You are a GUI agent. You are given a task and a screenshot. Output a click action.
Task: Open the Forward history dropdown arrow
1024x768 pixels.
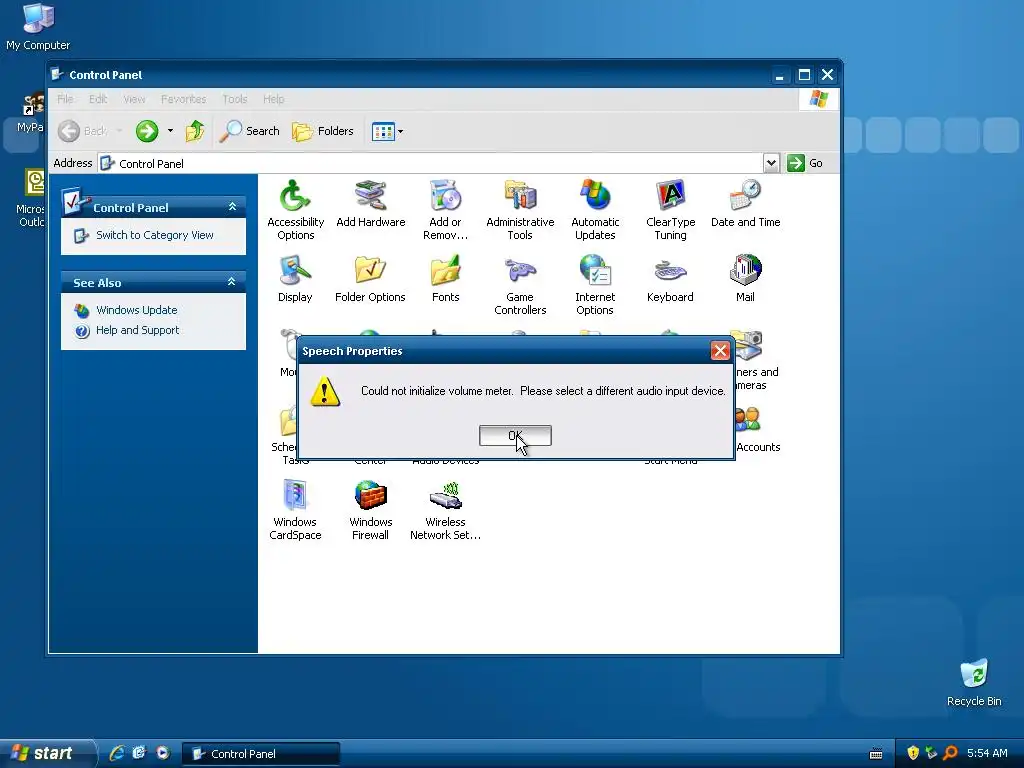170,131
